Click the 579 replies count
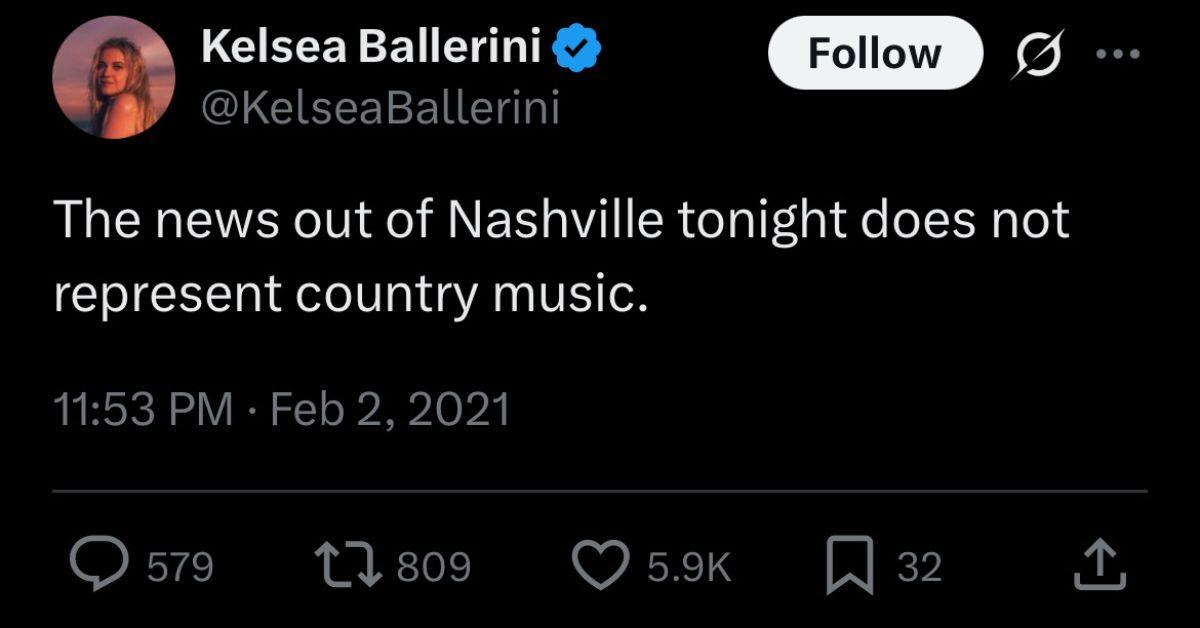 [180, 567]
